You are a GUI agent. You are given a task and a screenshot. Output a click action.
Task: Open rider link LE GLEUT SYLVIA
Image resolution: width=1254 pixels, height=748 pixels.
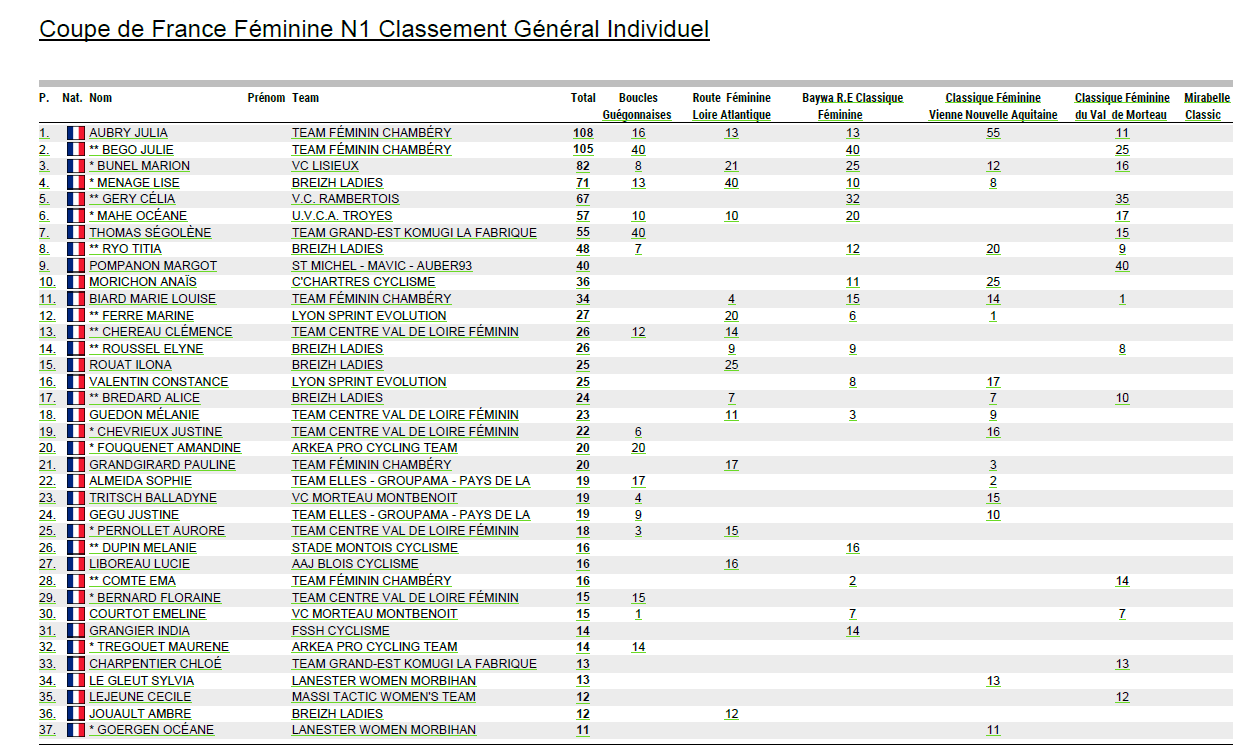click(141, 681)
